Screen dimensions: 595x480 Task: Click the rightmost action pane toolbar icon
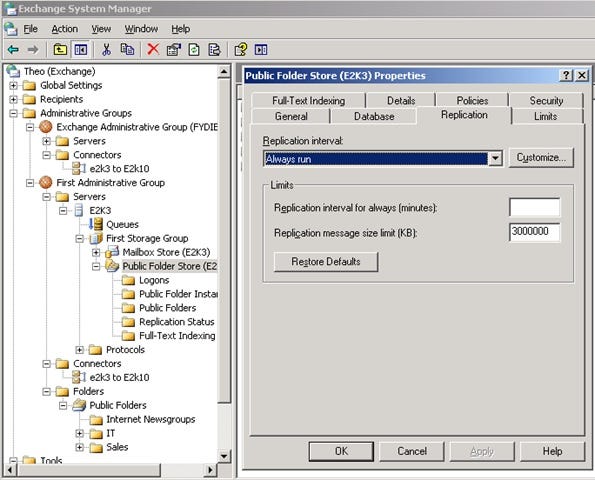coord(261,49)
